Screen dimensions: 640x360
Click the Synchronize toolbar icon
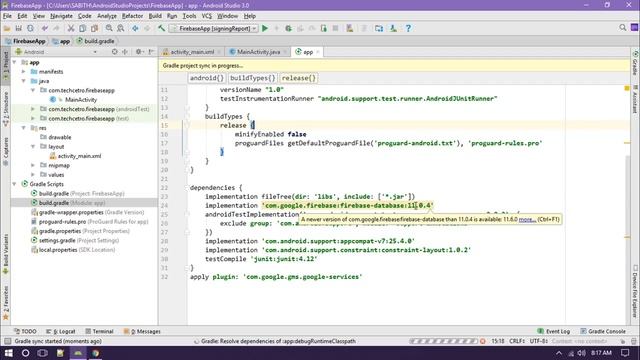(x=30, y=28)
